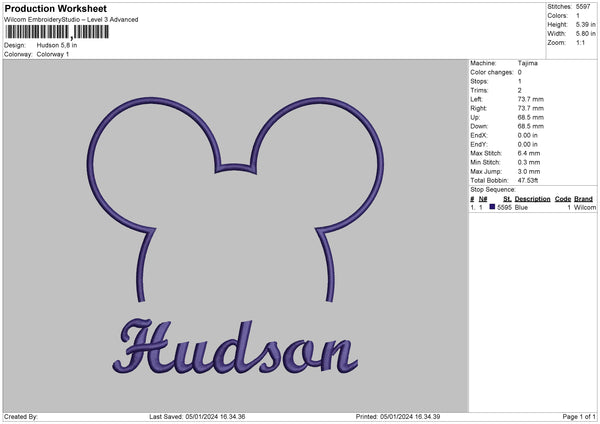
Task: Click the Max Jump value 3.0 mm
Action: (529, 171)
